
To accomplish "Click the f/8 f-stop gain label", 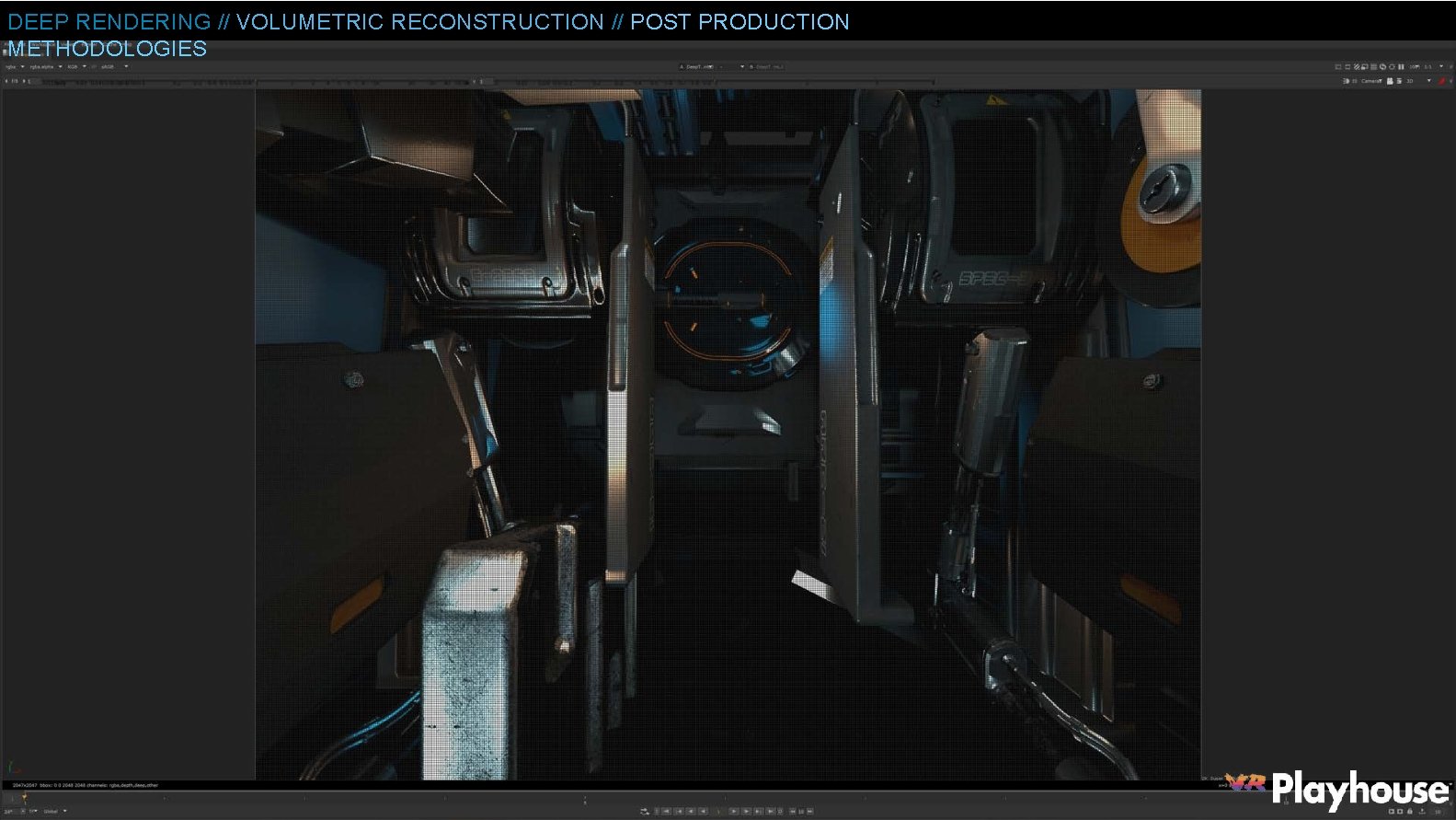I will [14, 81].
